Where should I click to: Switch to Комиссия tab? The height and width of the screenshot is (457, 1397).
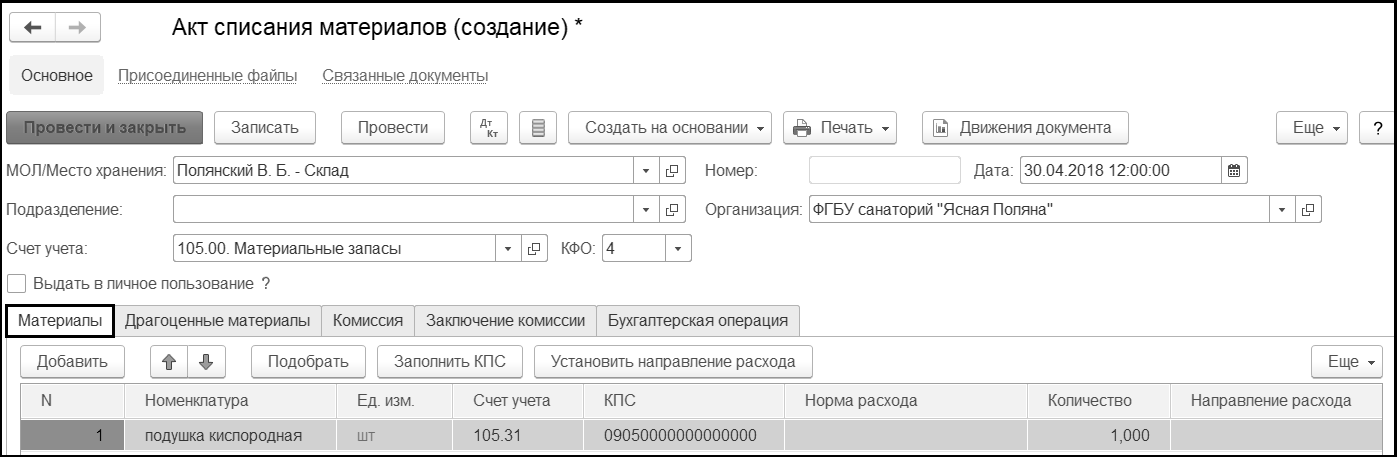pyautogui.click(x=368, y=320)
